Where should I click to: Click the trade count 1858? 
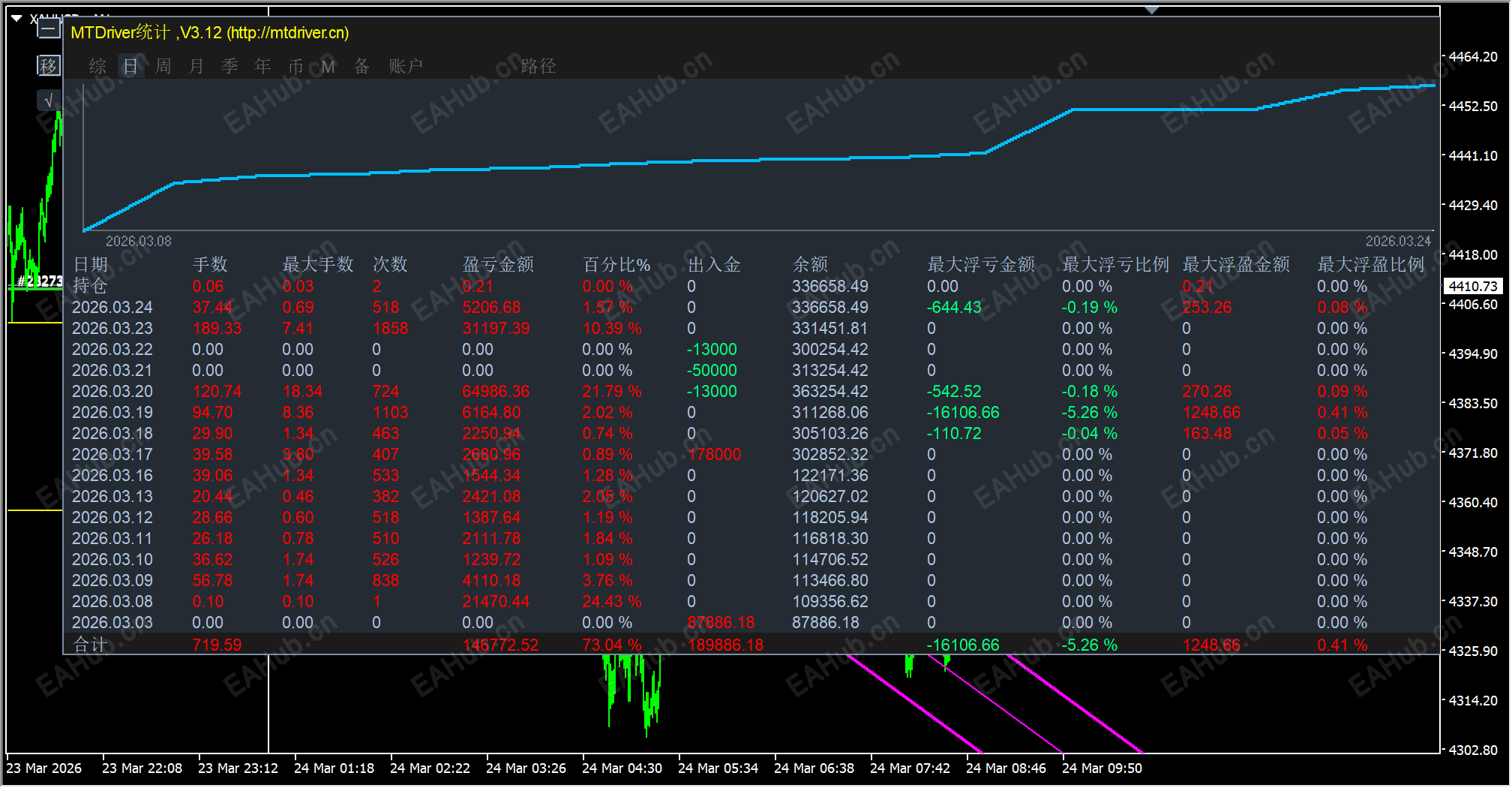click(390, 329)
